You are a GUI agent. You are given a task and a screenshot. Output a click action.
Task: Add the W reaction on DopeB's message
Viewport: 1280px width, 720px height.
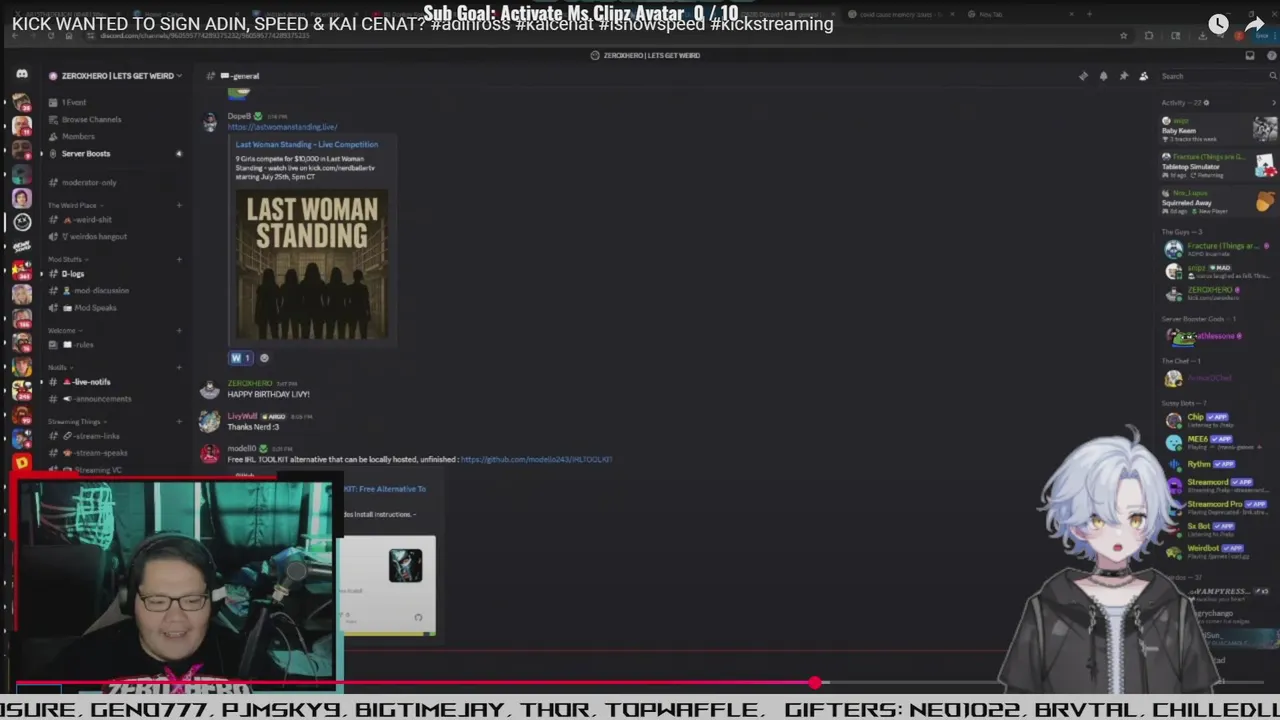[240, 358]
